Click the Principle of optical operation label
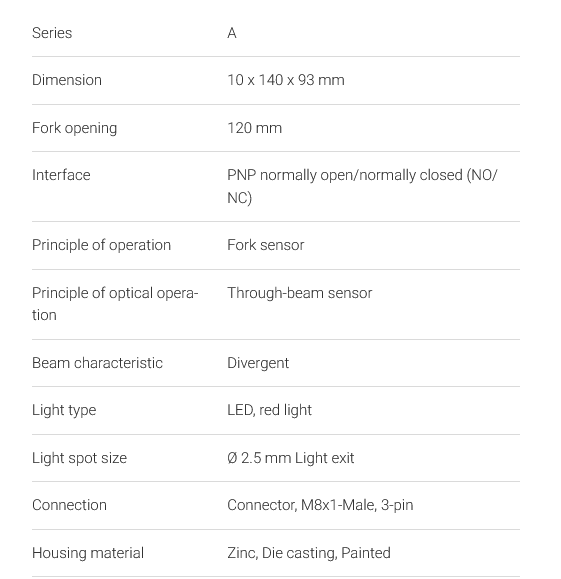 [x=115, y=304]
